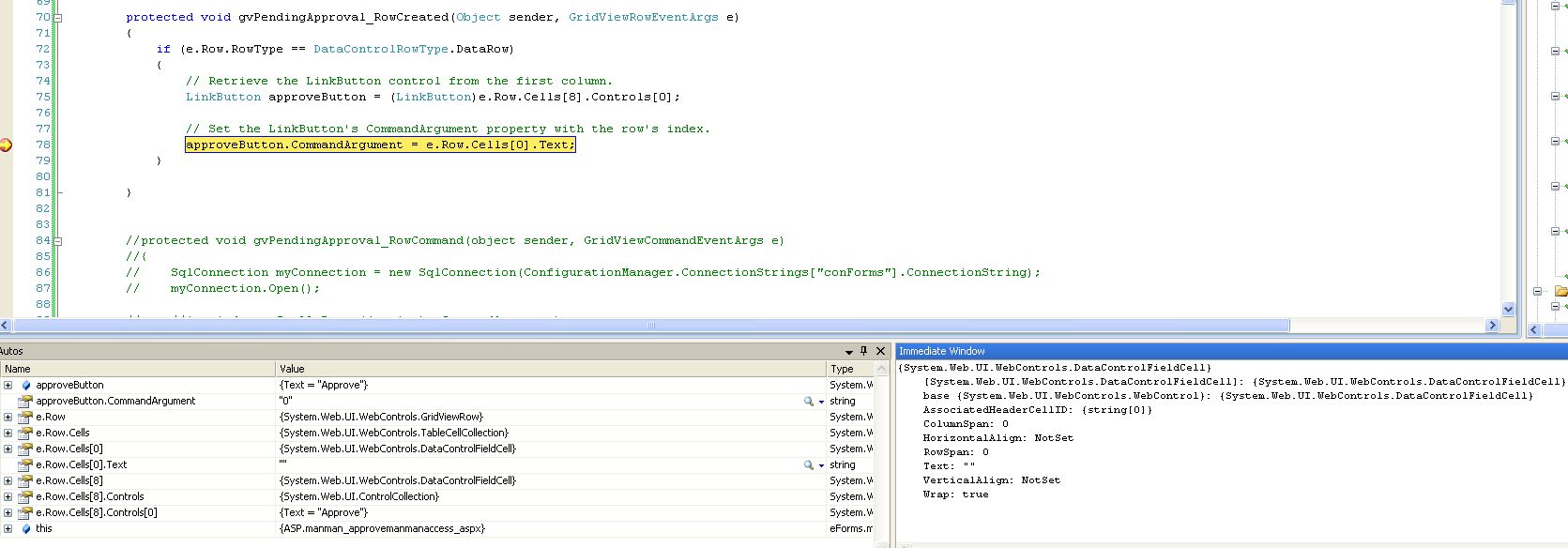Image resolution: width=1568 pixels, height=548 pixels.
Task: Expand the e.Row.Cells[8].Controls node
Action: pyautogui.click(x=8, y=496)
